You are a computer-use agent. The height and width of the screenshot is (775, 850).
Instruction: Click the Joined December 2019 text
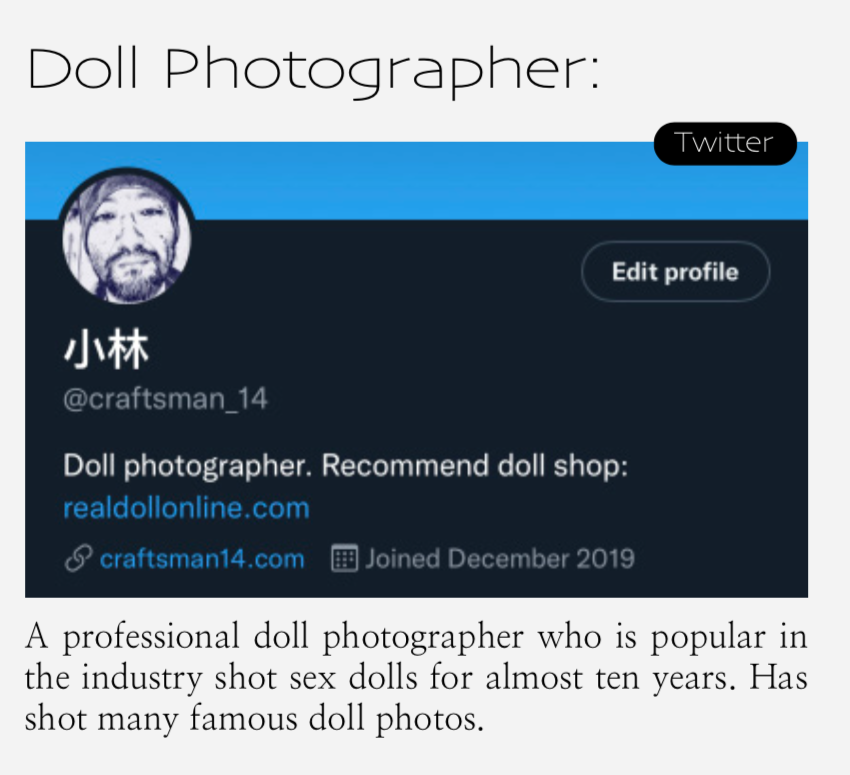point(500,559)
